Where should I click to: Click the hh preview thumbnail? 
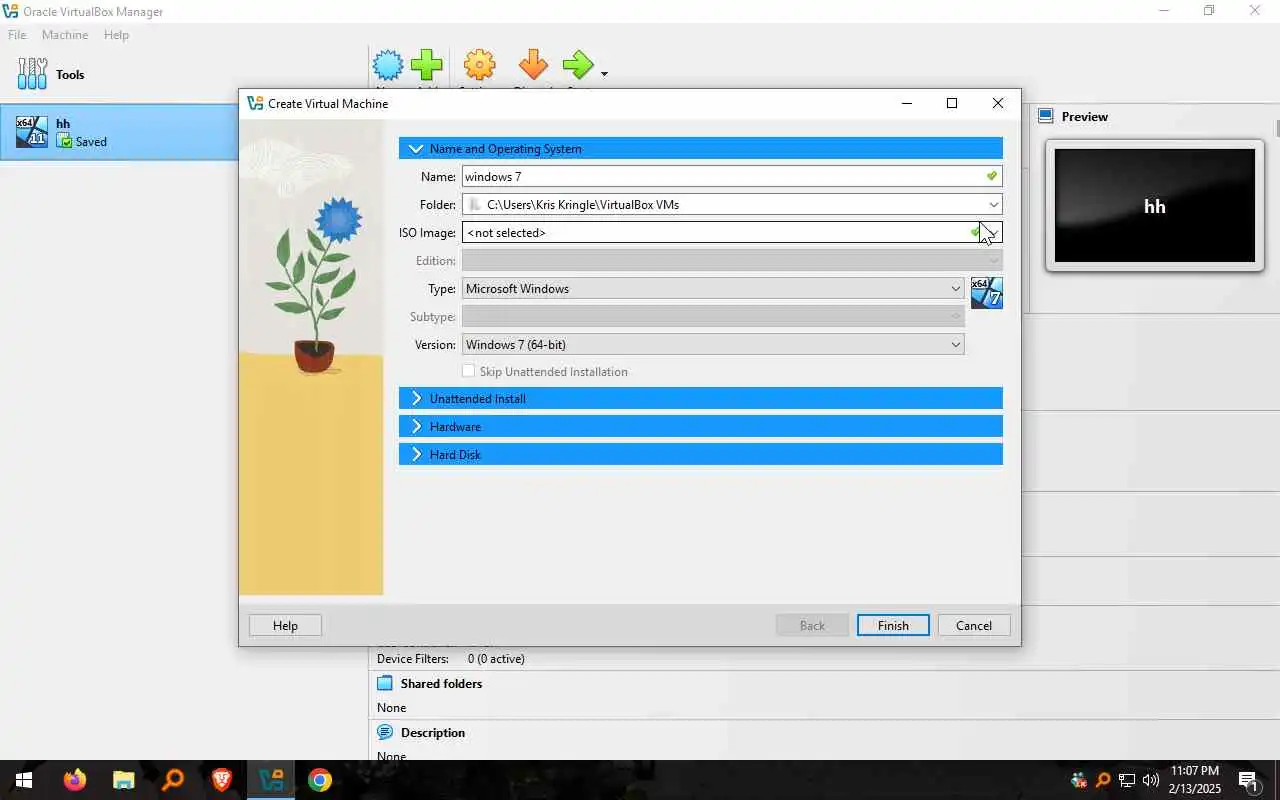coord(1154,206)
